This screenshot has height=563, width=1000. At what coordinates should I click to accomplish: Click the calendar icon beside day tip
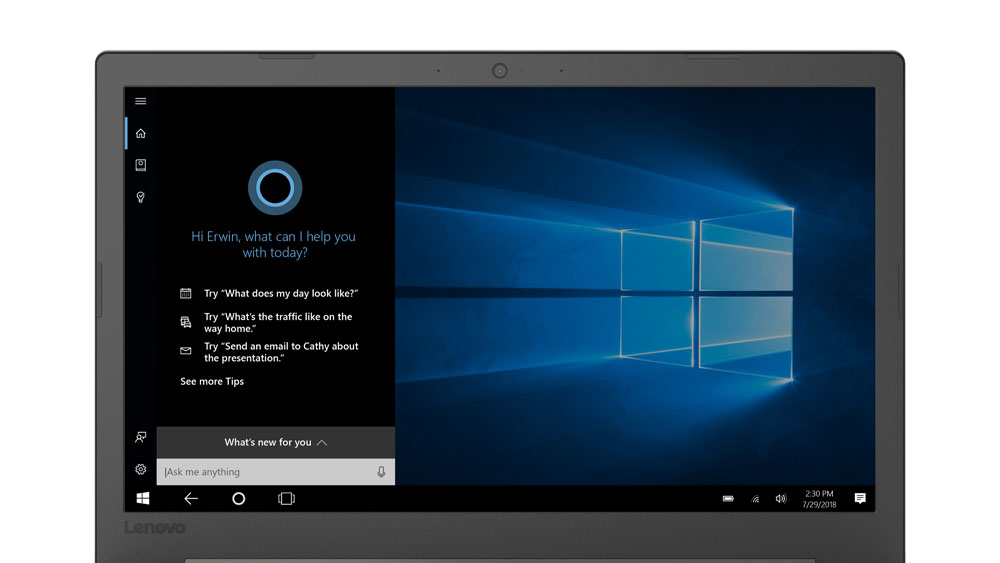[x=186, y=293]
